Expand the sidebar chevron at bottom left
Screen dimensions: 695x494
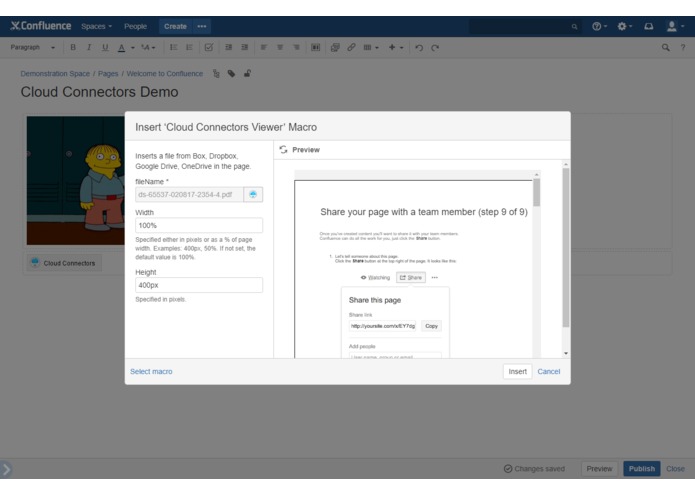click(6, 470)
